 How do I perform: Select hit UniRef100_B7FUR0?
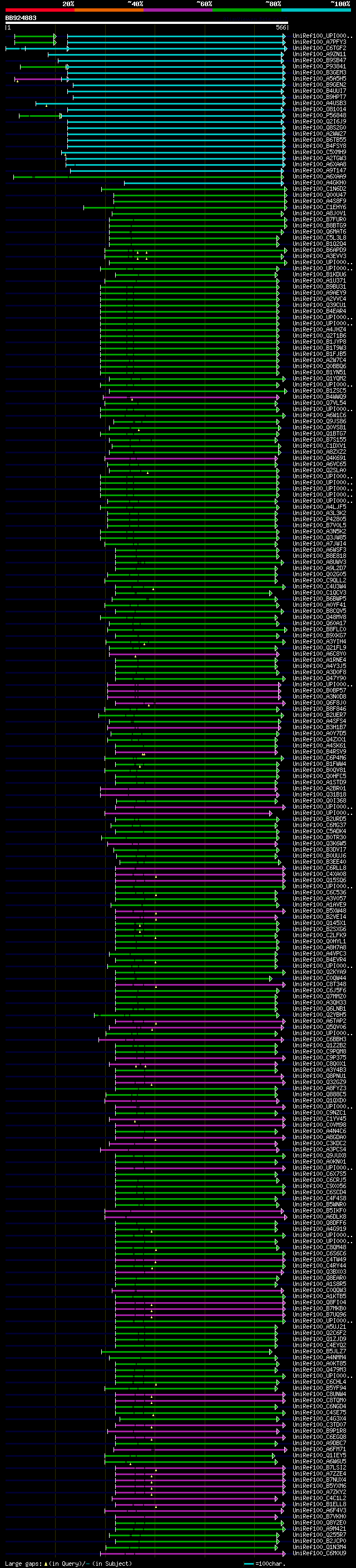pyautogui.click(x=319, y=219)
